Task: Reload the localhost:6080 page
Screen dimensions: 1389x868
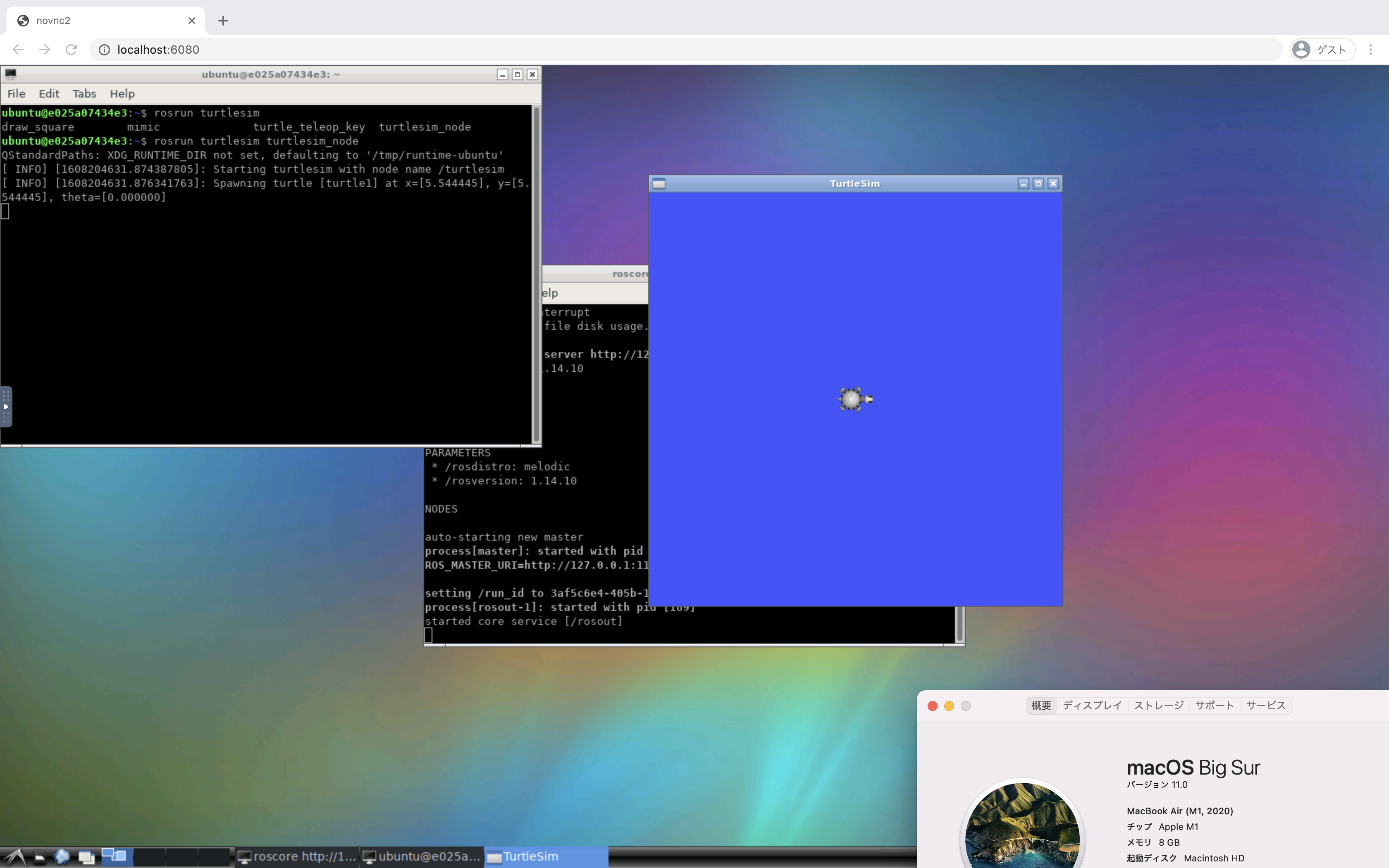Action: [71, 50]
